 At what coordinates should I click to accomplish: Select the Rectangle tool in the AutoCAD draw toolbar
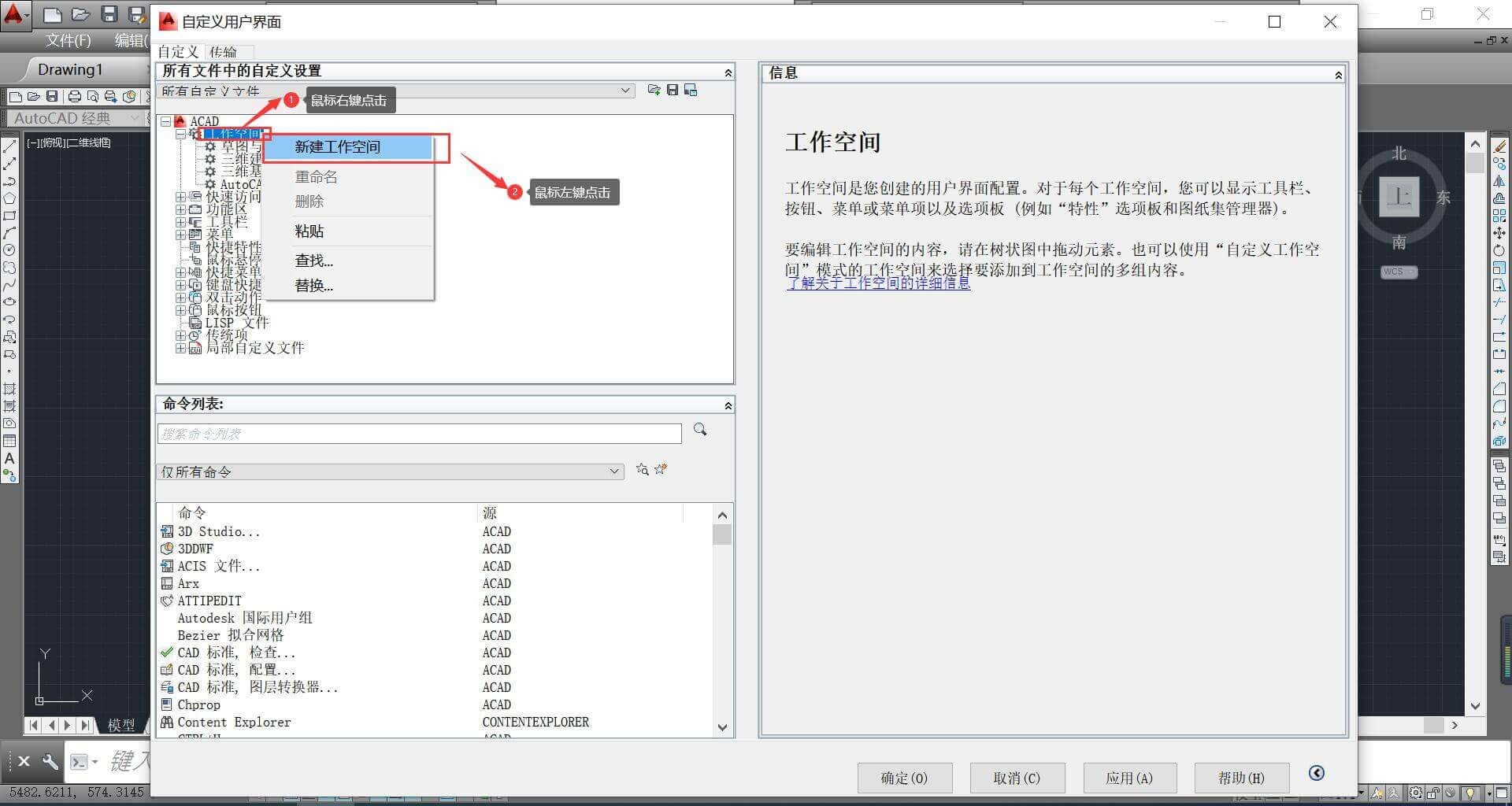pyautogui.click(x=9, y=216)
